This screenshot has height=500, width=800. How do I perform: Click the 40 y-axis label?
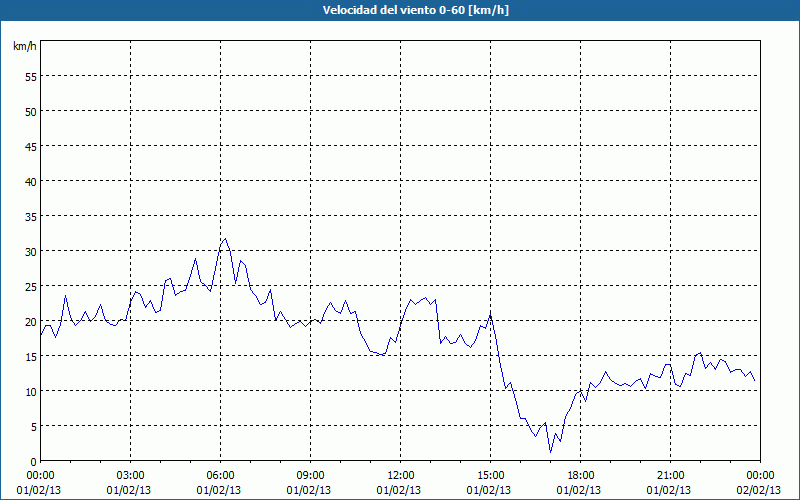[31, 182]
